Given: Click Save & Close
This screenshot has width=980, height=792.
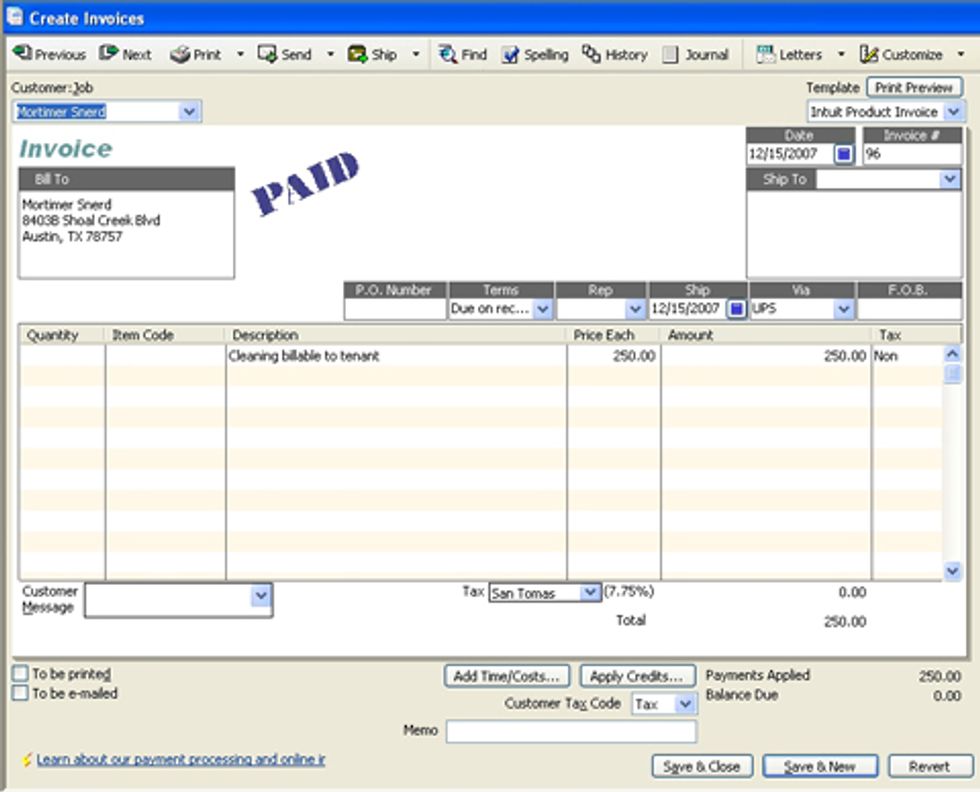Looking at the screenshot, I should (x=702, y=766).
